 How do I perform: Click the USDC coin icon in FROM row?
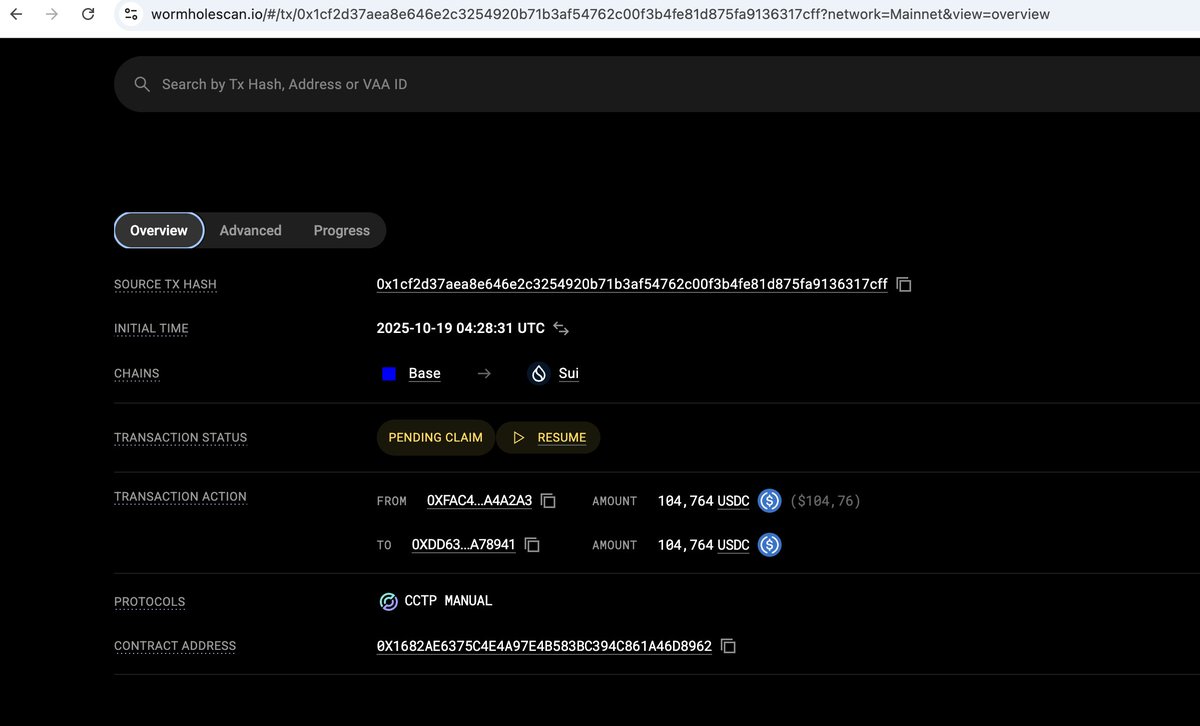[x=769, y=501]
